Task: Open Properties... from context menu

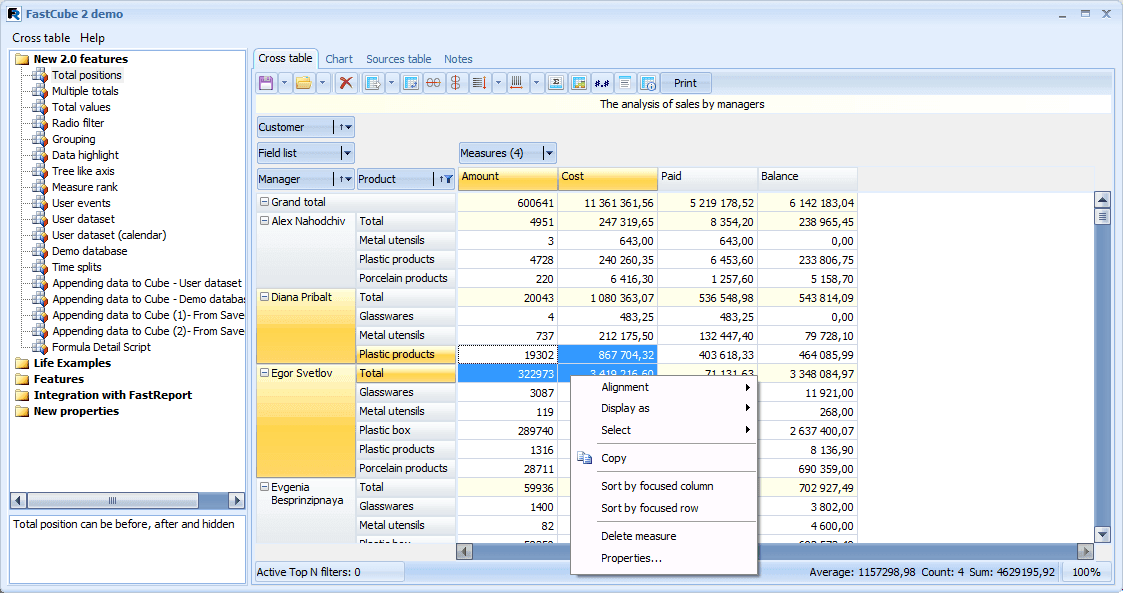Action: 664,559
